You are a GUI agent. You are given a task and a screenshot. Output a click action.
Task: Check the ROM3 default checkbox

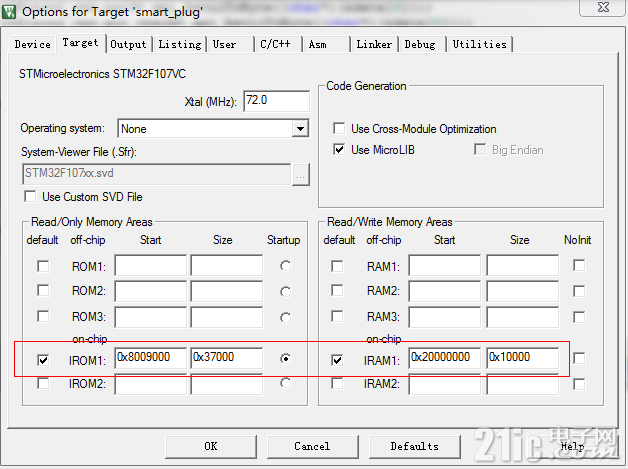pos(43,316)
